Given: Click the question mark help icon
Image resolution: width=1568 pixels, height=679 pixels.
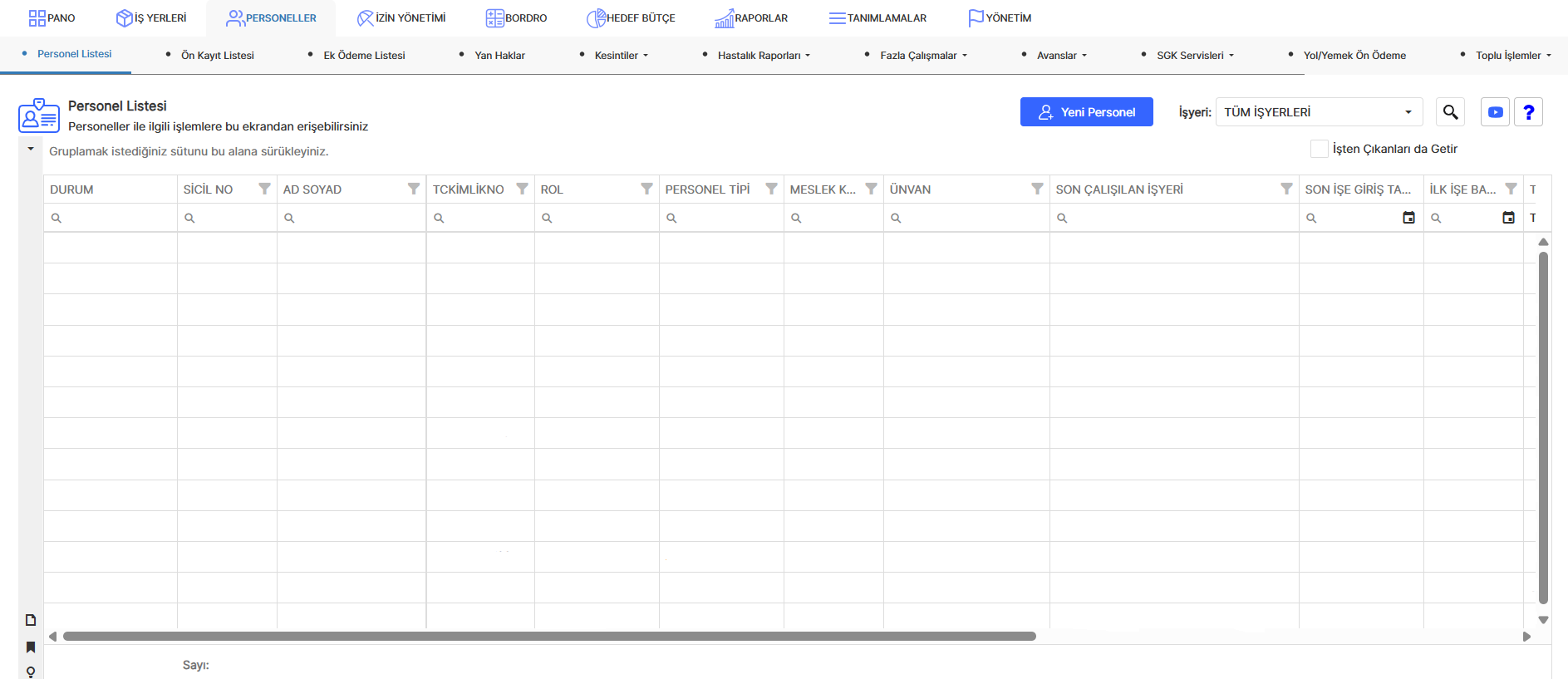Looking at the screenshot, I should (x=1528, y=112).
